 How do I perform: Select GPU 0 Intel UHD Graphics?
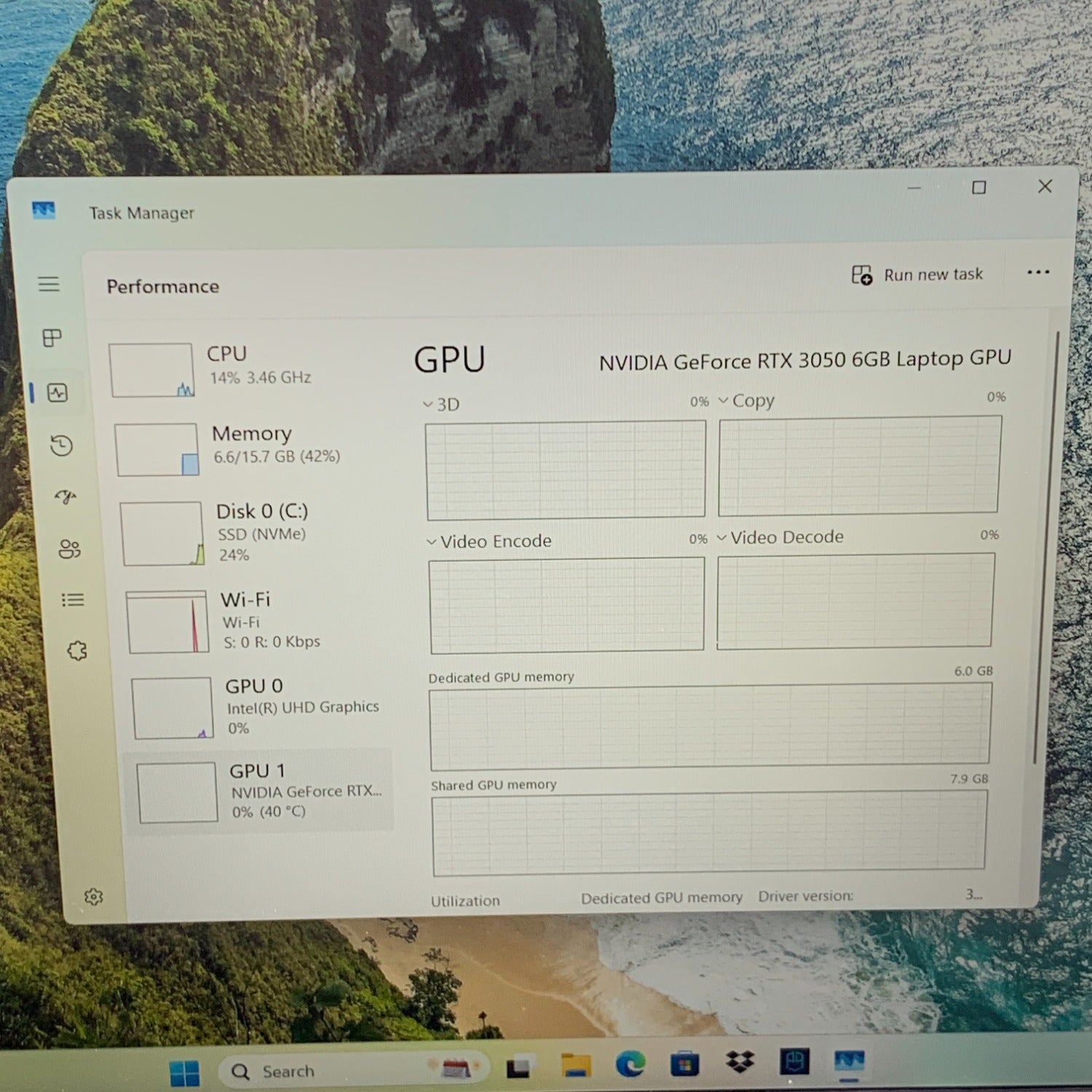(262, 706)
